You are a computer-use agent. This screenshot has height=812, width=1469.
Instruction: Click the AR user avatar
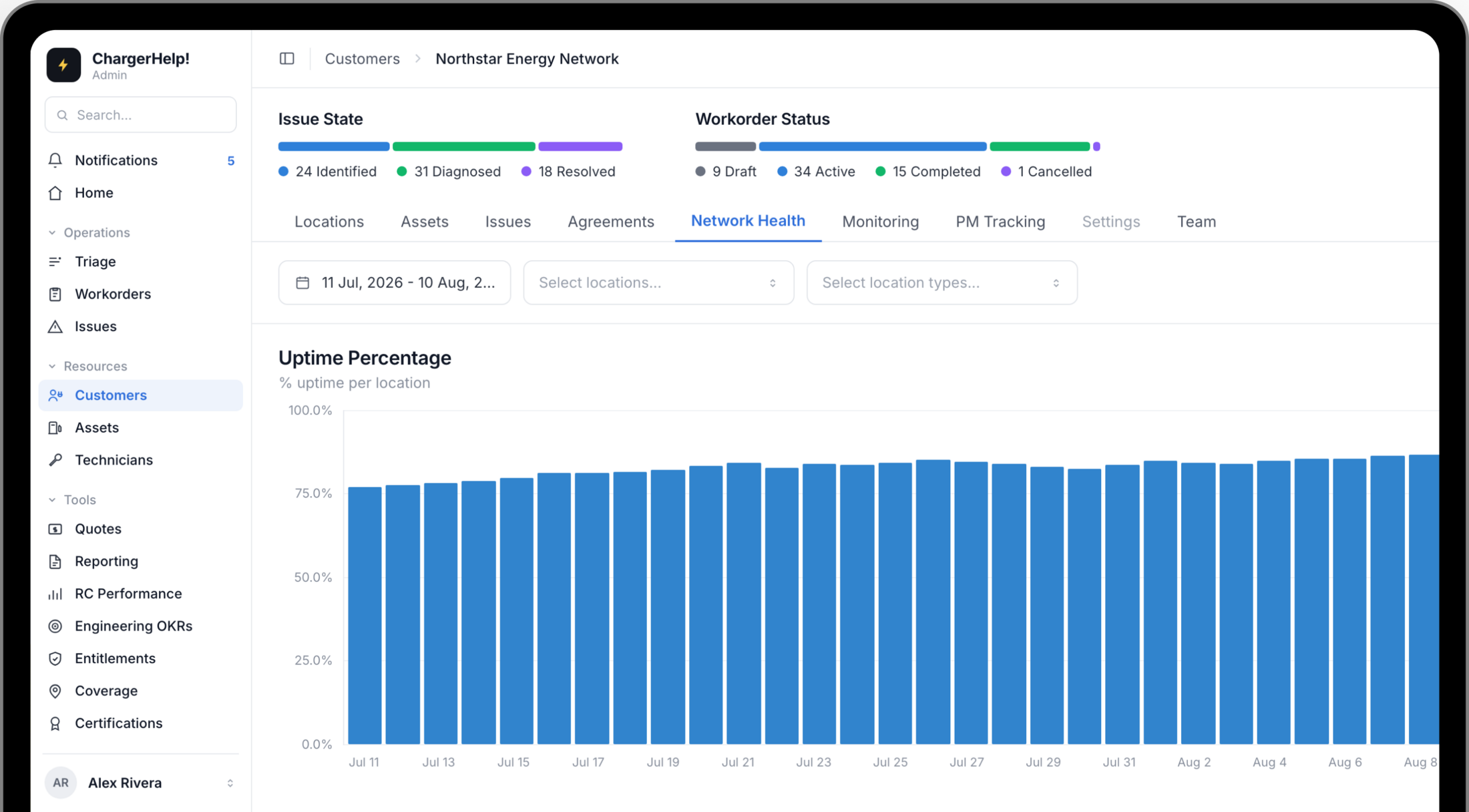[x=61, y=783]
